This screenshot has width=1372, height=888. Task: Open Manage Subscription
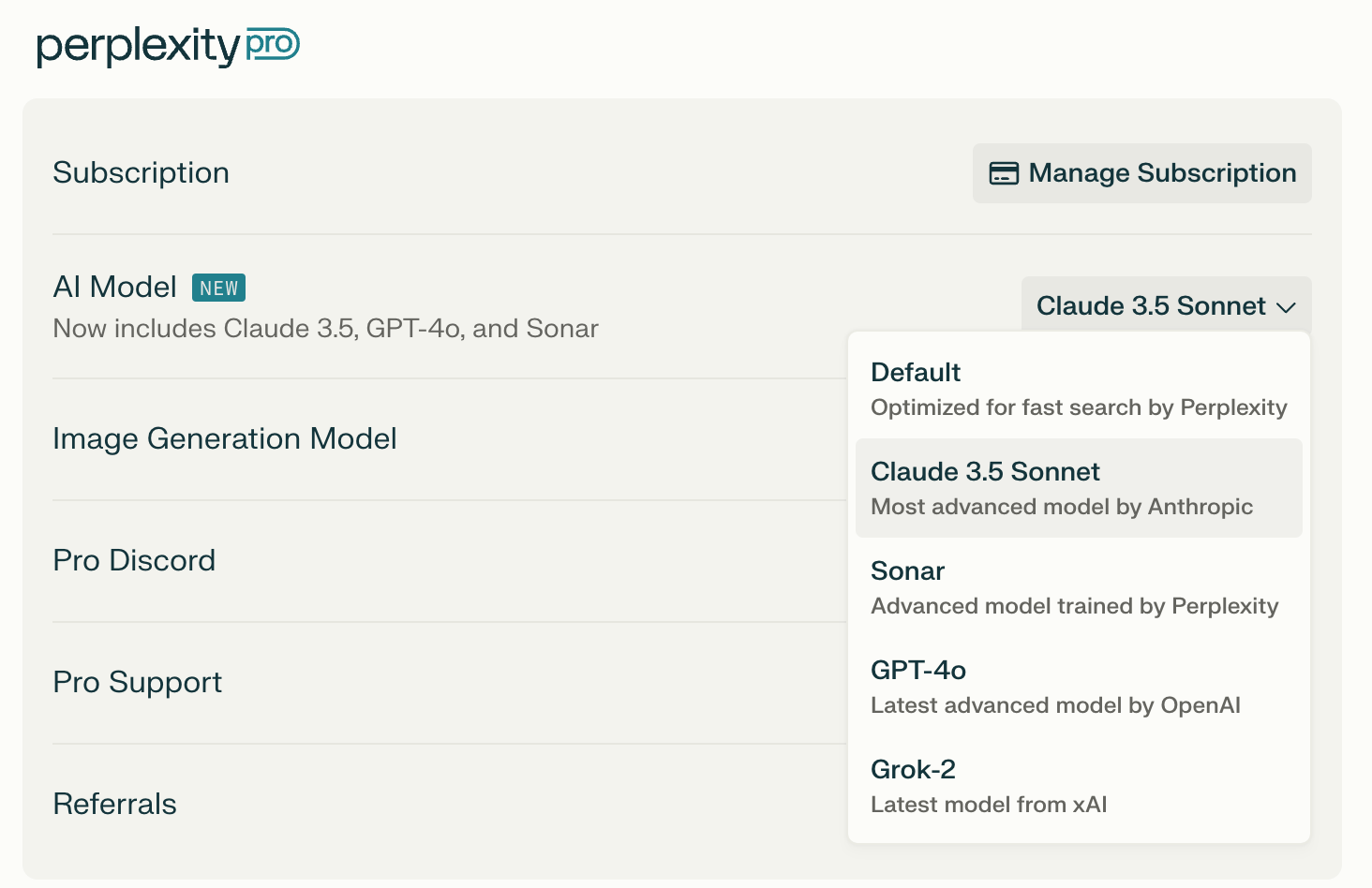click(1141, 173)
